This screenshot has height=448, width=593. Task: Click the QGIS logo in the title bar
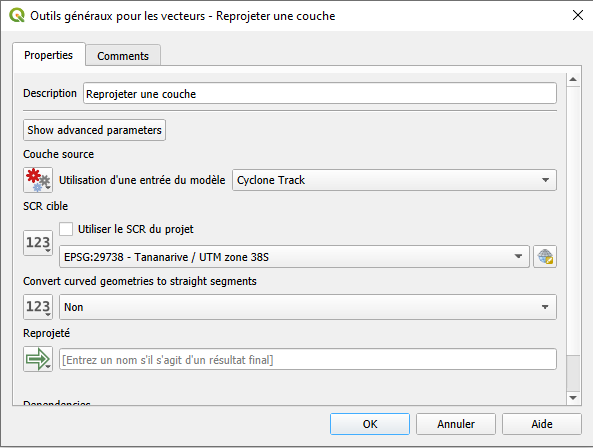click(17, 16)
